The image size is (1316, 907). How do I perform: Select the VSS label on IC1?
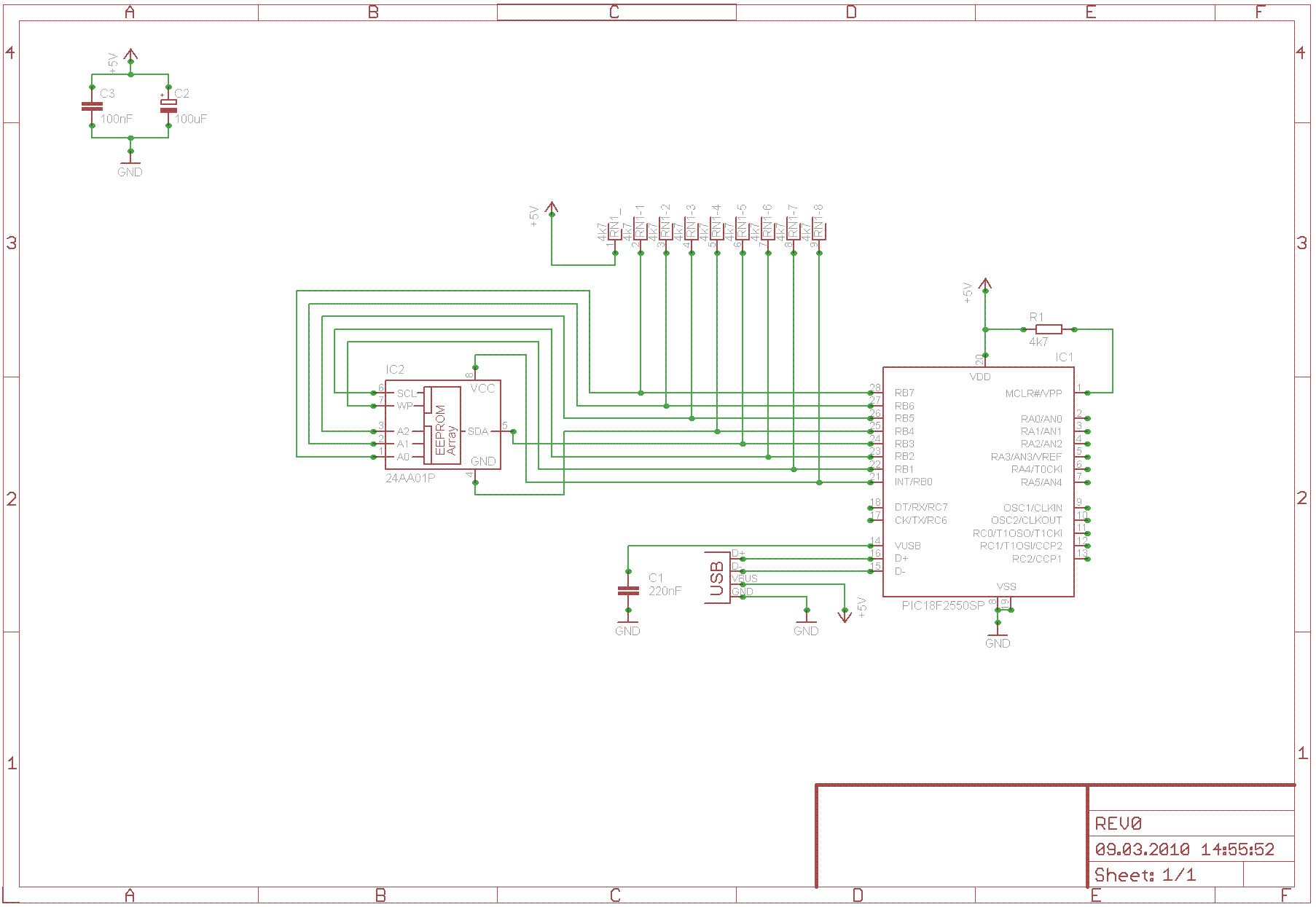[1006, 586]
